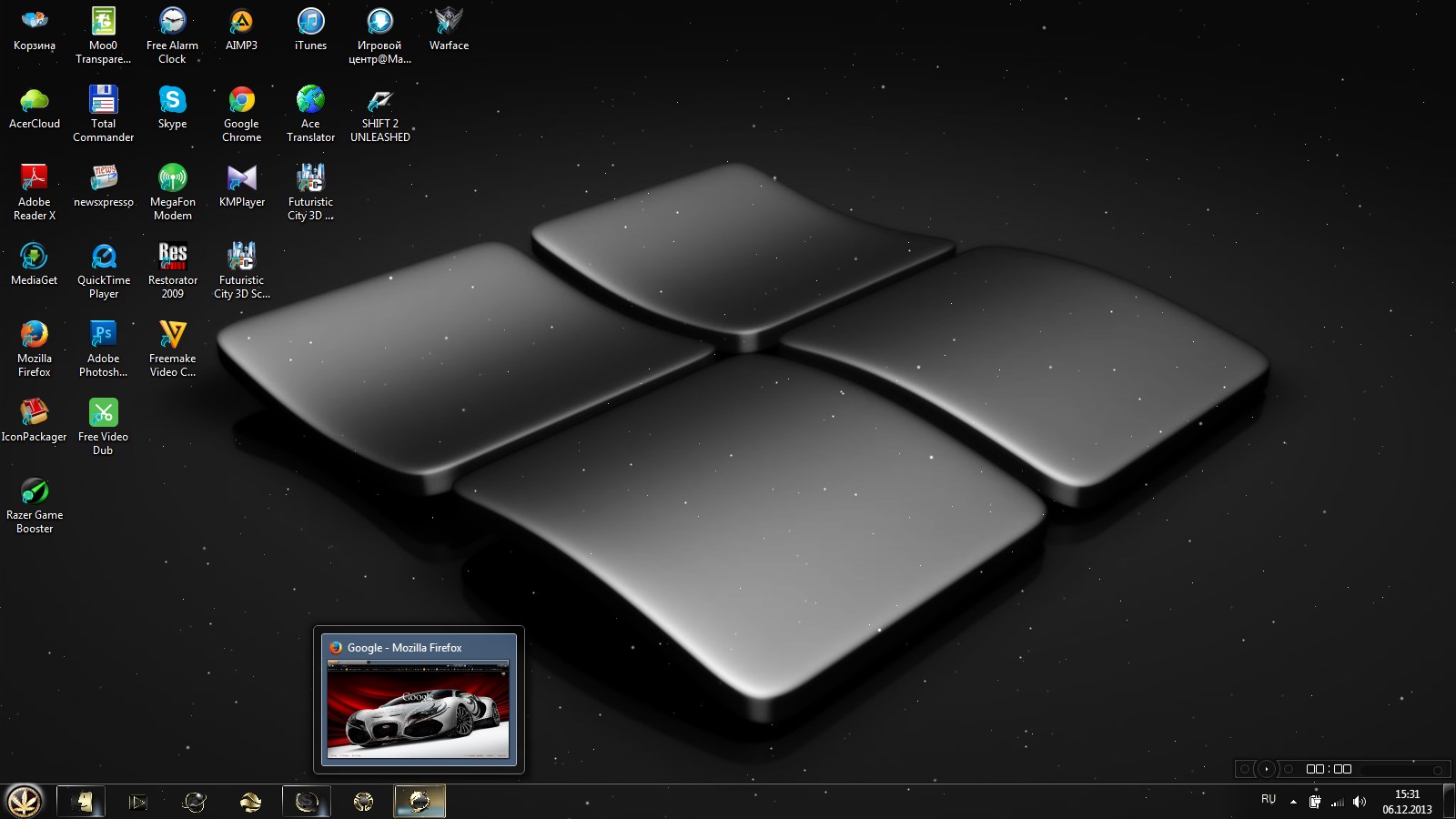The height and width of the screenshot is (819, 1456).
Task: Click the active Firefox taskbar button
Action: [x=420, y=802]
